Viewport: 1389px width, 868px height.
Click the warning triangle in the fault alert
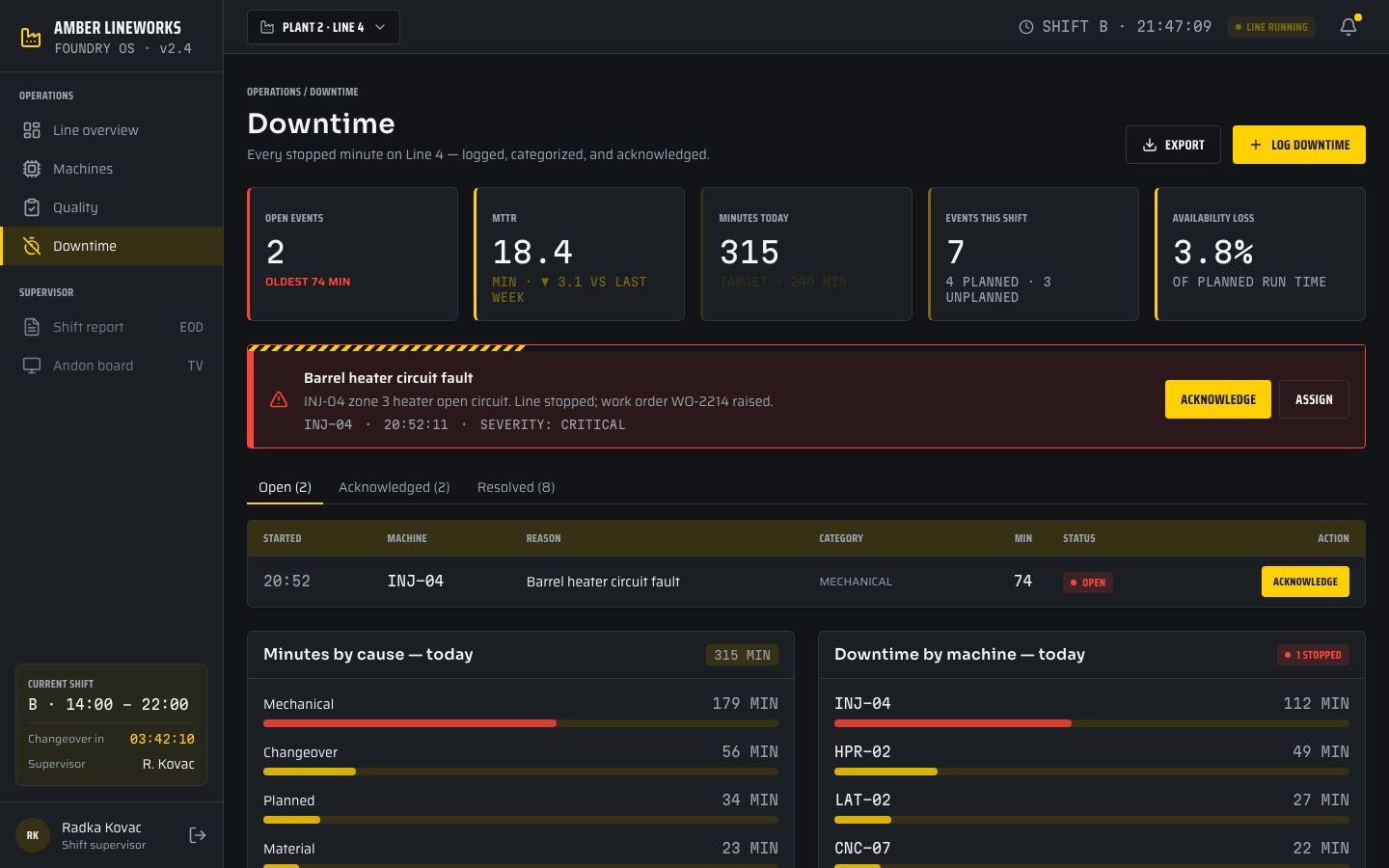click(279, 399)
